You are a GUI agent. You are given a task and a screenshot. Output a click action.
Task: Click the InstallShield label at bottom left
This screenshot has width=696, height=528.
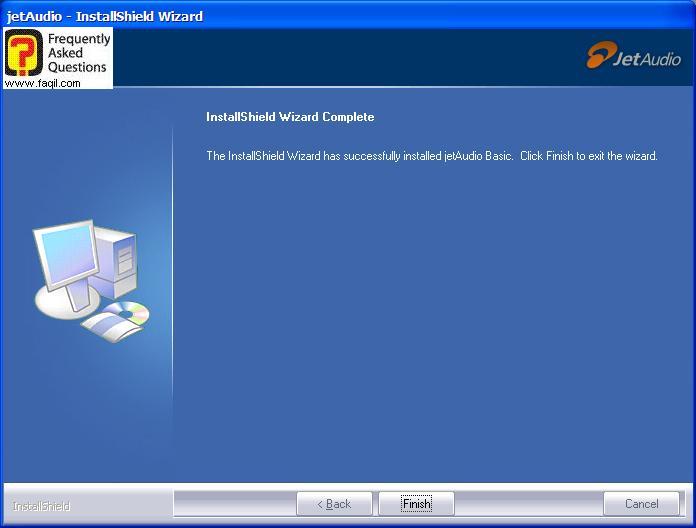pyautogui.click(x=41, y=506)
